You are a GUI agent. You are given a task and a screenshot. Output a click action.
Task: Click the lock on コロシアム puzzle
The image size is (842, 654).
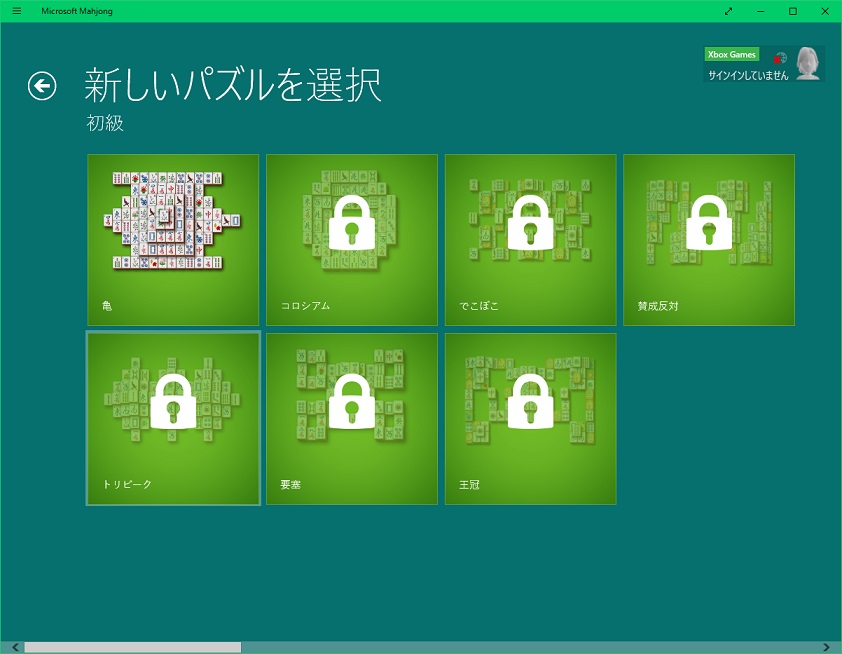pos(352,222)
